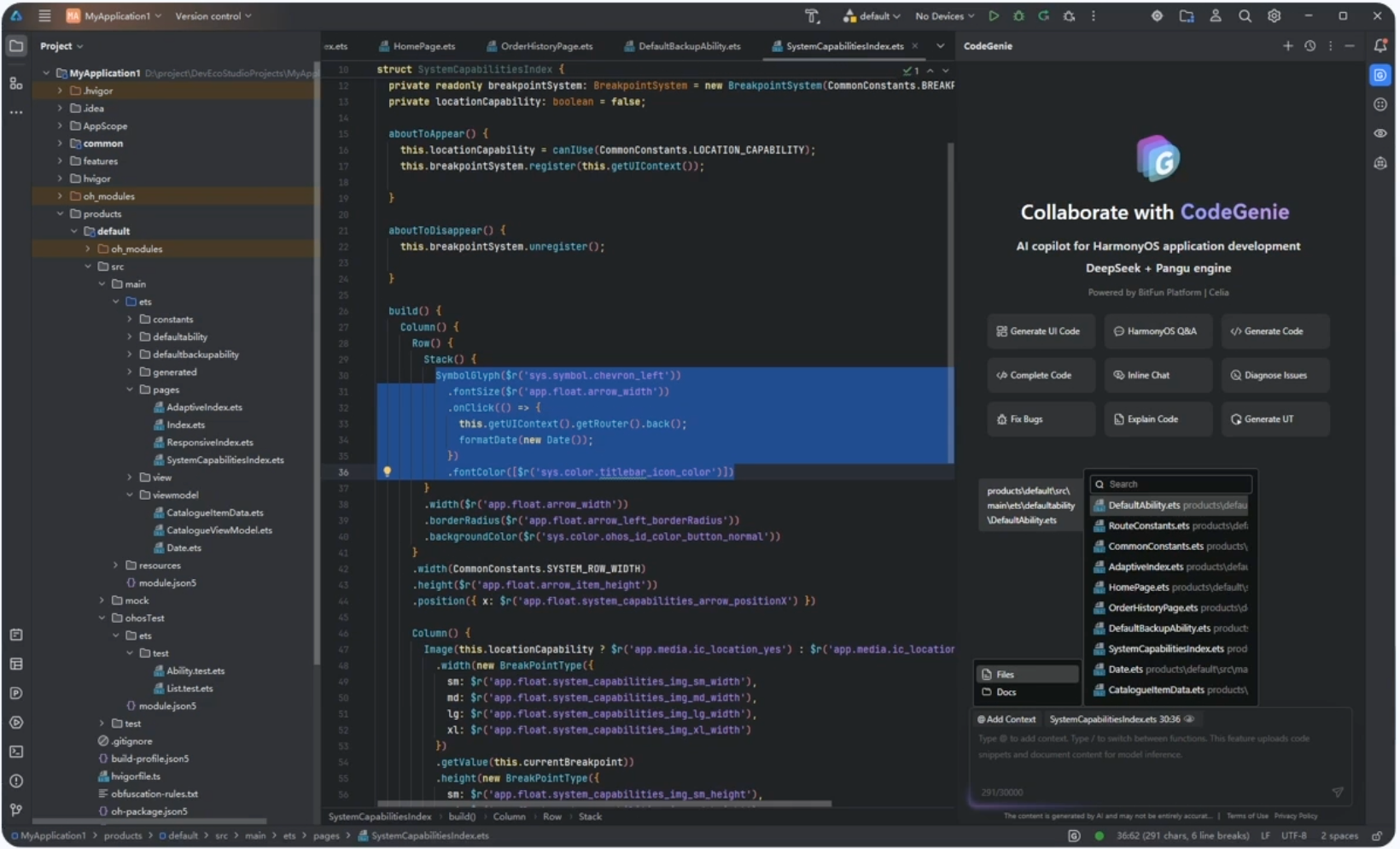Click 2 spaces indent in status bar
The height and width of the screenshot is (849, 1400).
click(1339, 836)
